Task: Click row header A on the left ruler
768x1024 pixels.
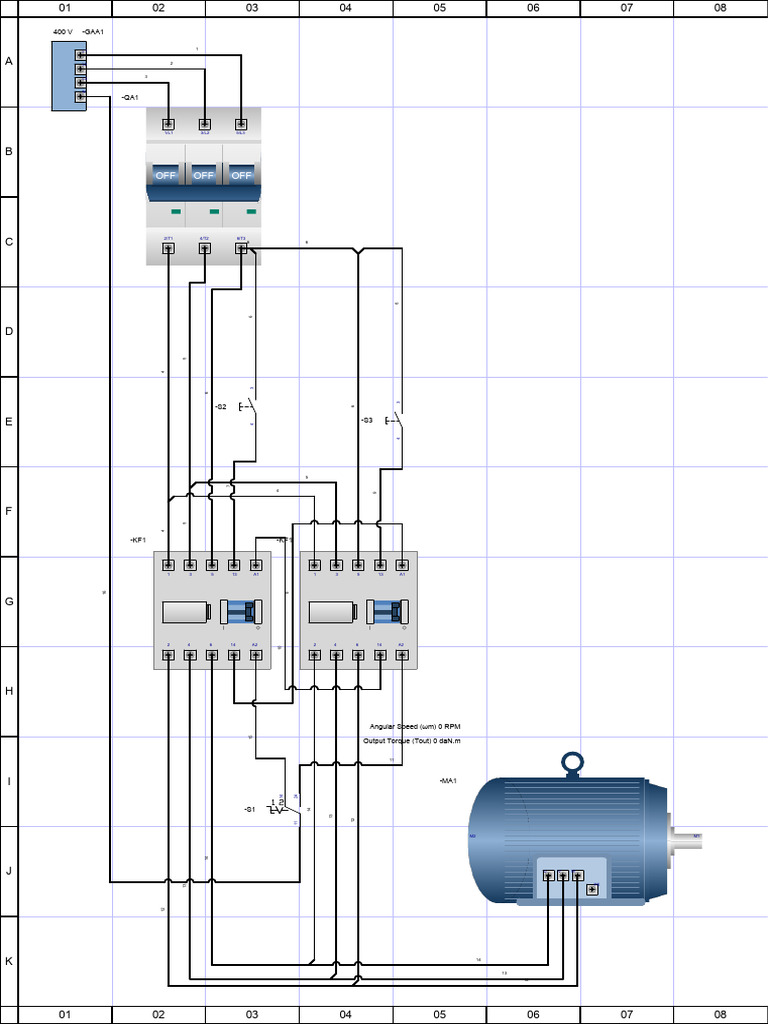Action: tap(9, 61)
